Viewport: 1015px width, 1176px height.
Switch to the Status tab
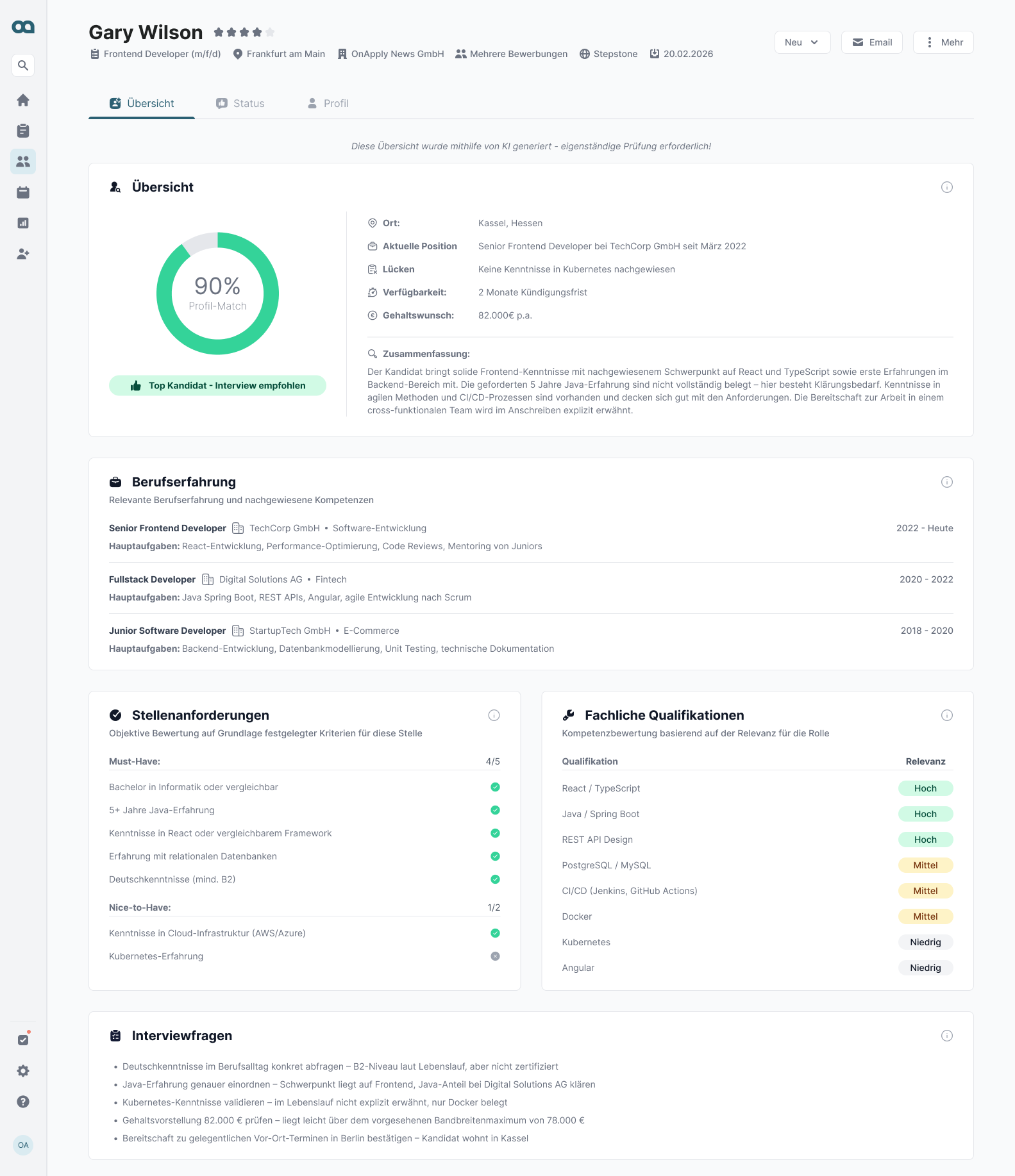pos(240,103)
